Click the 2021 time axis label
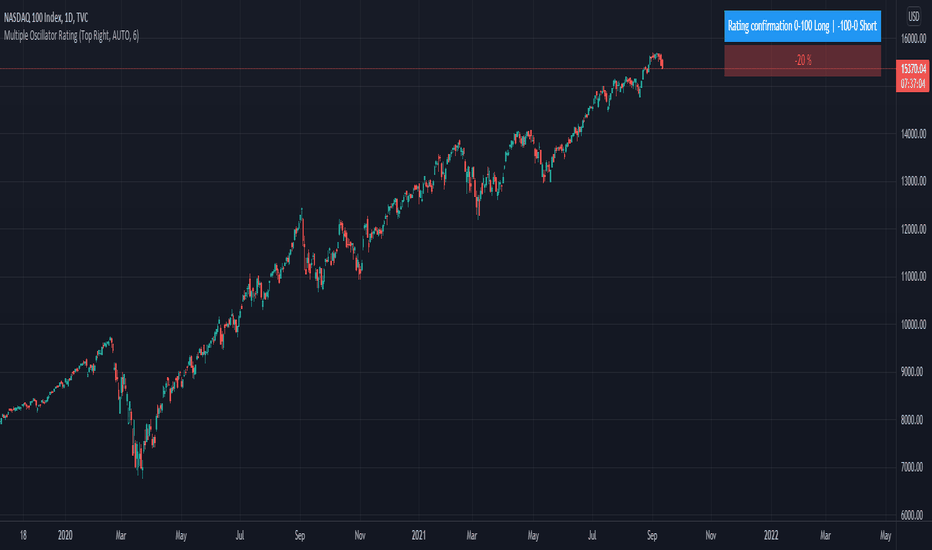The height and width of the screenshot is (550, 932). coord(418,535)
